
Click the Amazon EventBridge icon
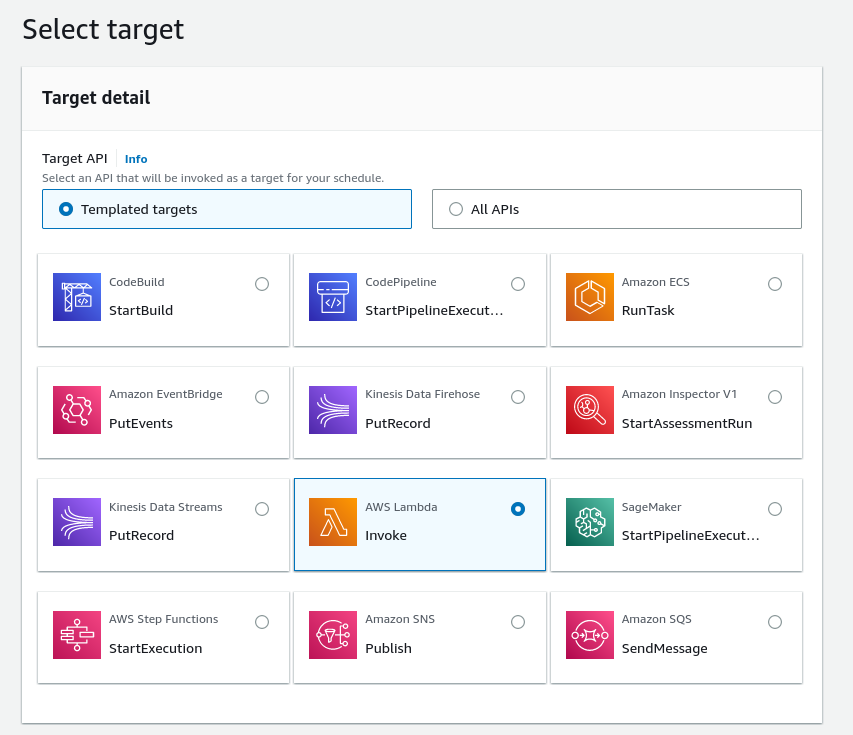tap(77, 410)
